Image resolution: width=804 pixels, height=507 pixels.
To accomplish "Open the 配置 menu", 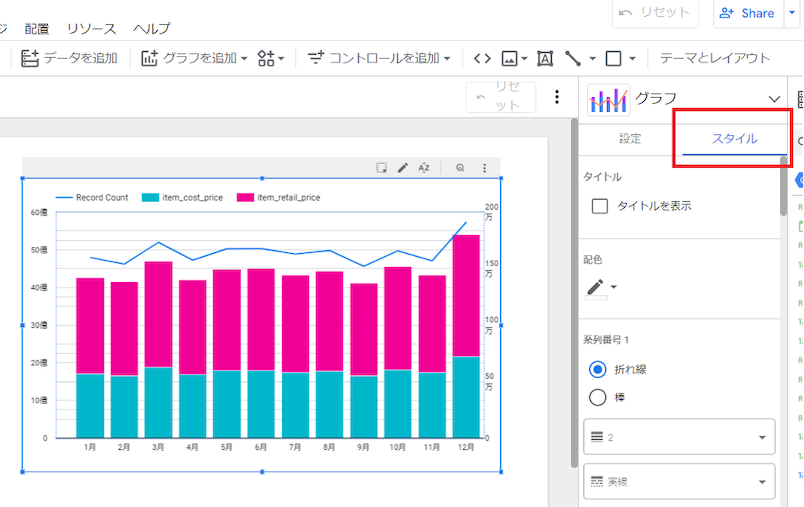I will click(x=37, y=29).
